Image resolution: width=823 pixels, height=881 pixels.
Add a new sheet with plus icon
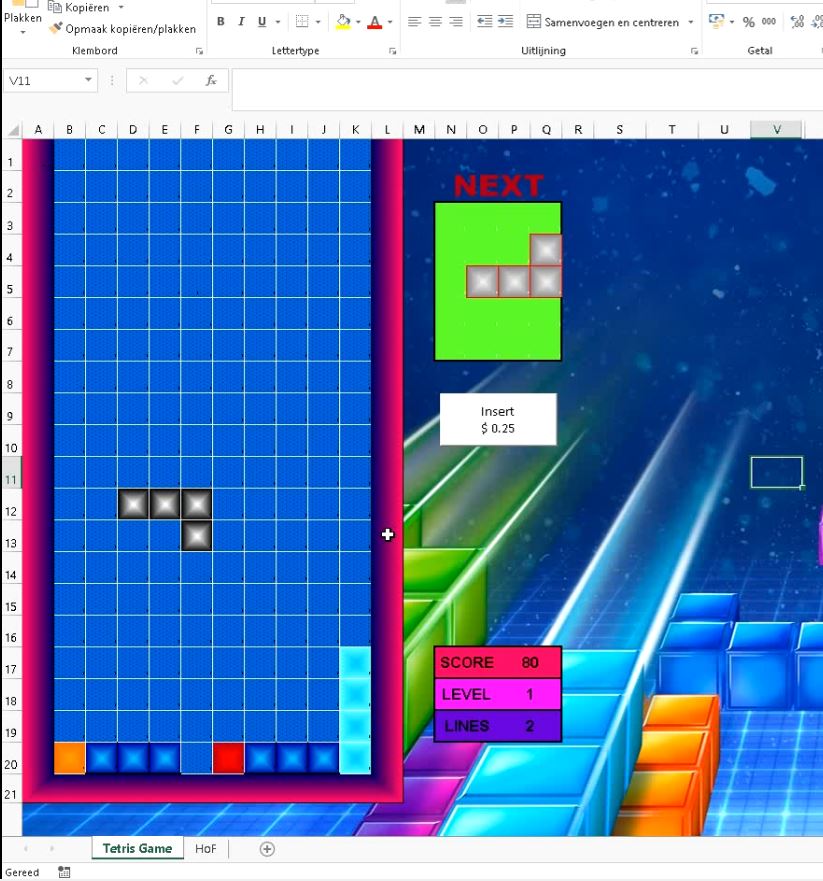(267, 849)
